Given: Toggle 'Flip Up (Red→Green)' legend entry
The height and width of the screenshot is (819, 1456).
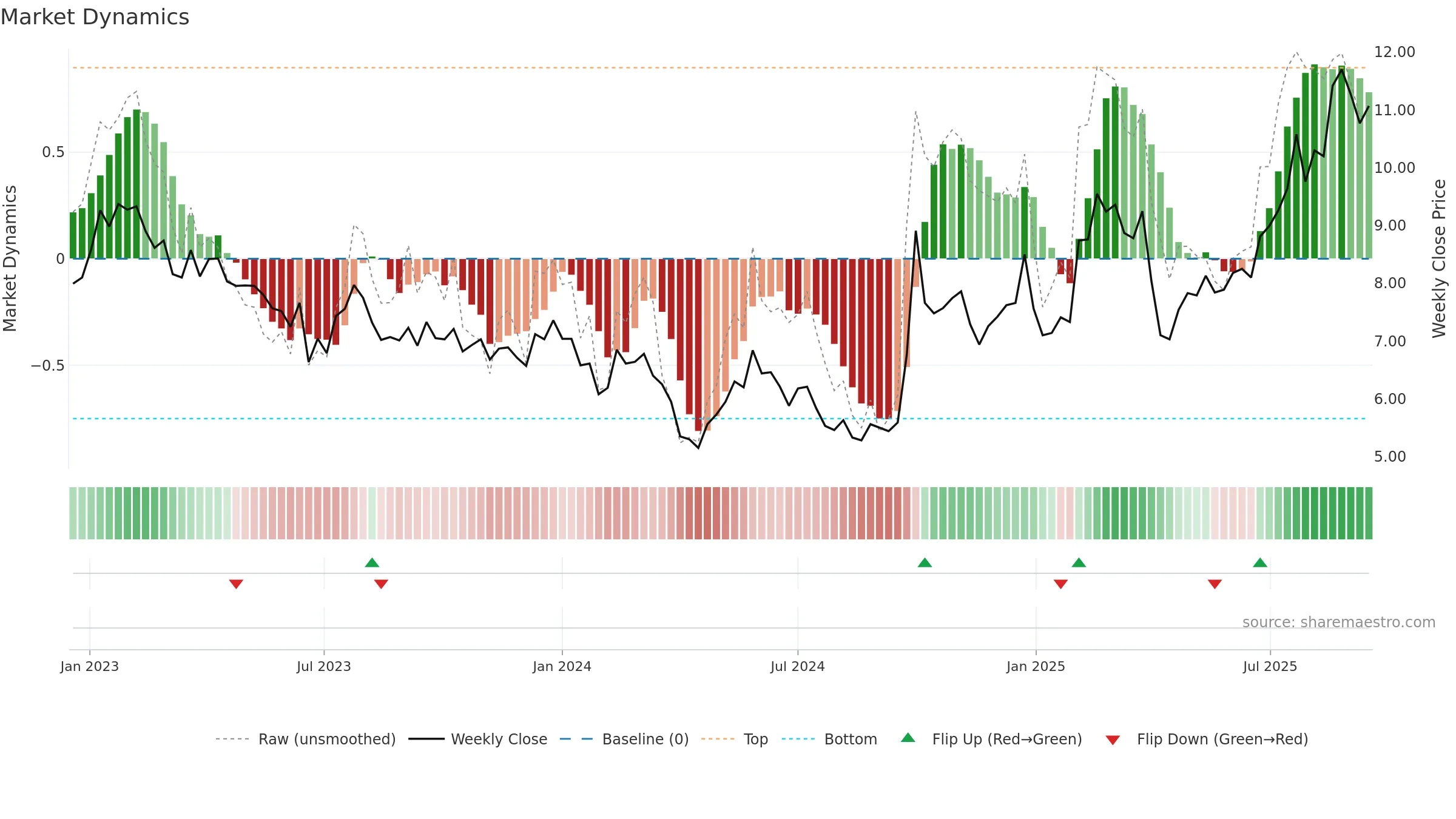Looking at the screenshot, I should tap(991, 739).
